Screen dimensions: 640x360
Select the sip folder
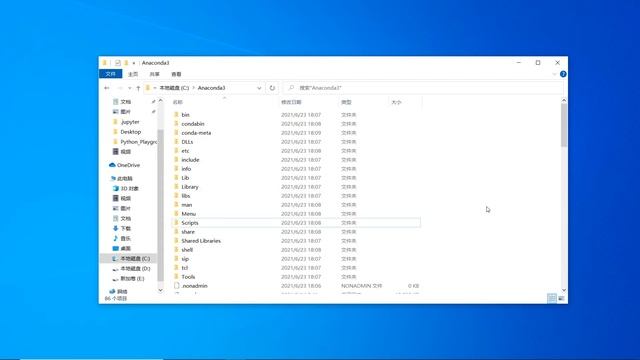(x=185, y=259)
